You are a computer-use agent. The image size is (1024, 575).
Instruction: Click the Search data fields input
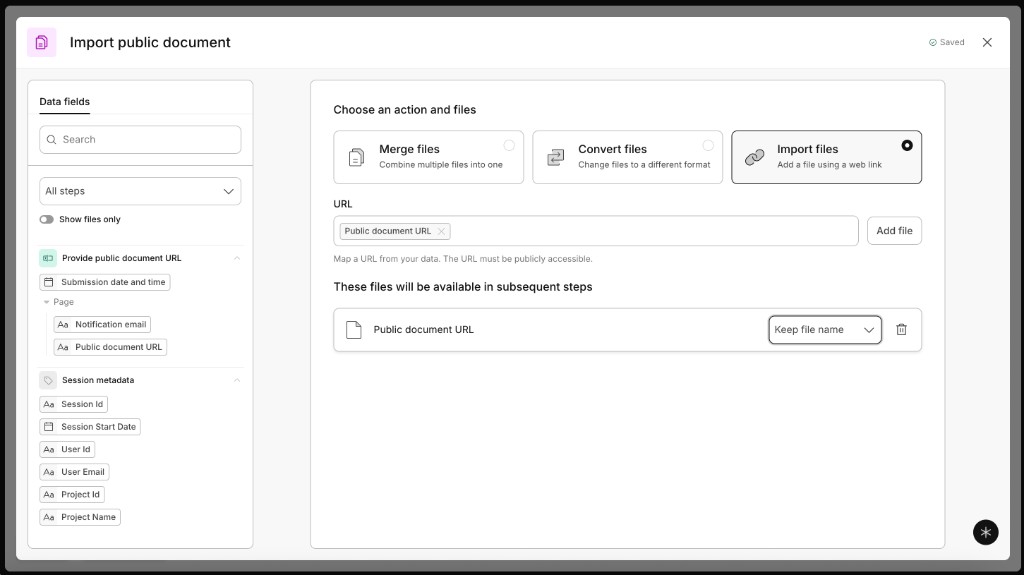(x=140, y=140)
